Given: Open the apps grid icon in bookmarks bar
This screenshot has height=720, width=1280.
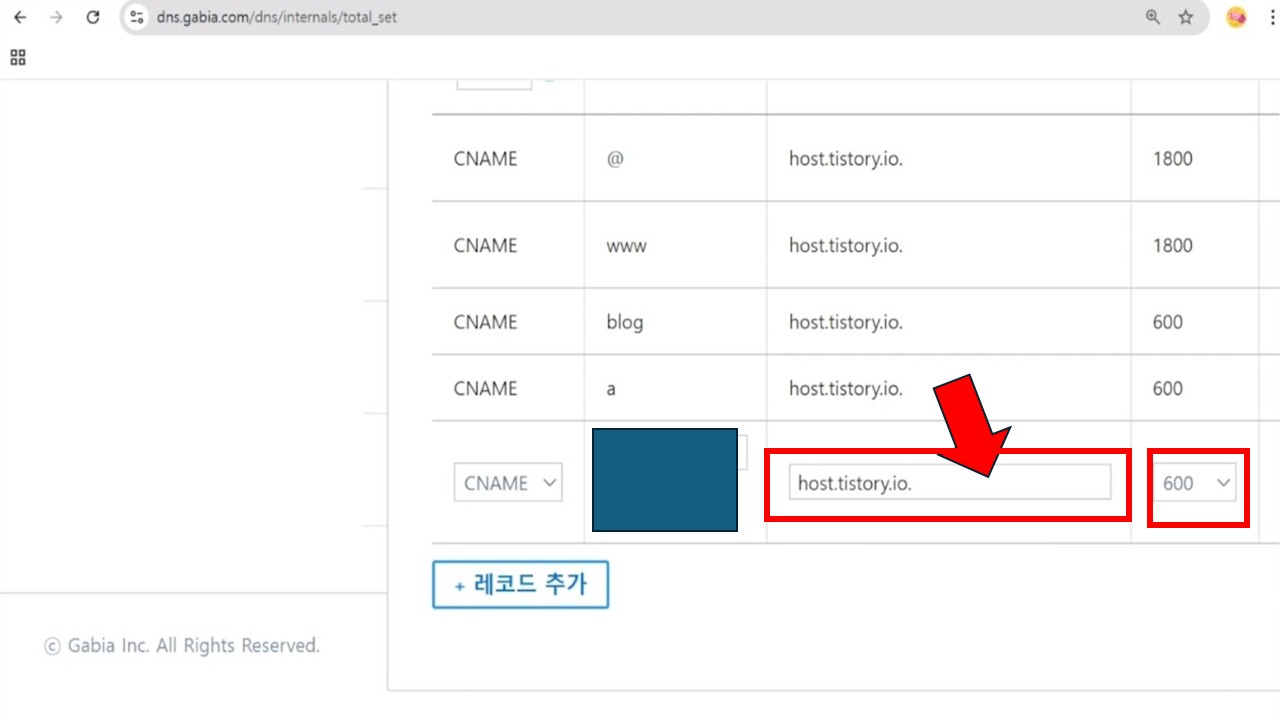Looking at the screenshot, I should click(18, 57).
